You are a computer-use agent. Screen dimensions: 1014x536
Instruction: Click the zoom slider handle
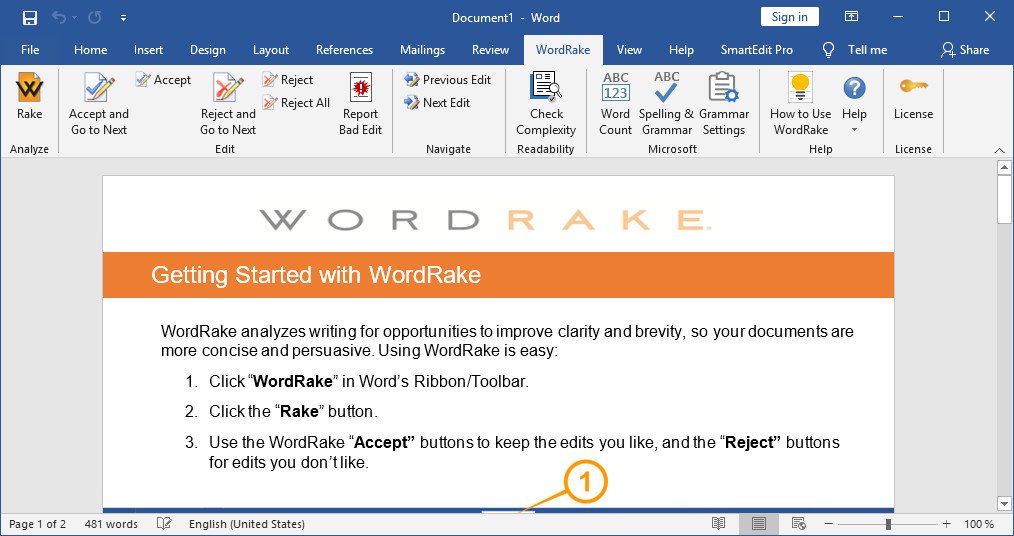[889, 524]
